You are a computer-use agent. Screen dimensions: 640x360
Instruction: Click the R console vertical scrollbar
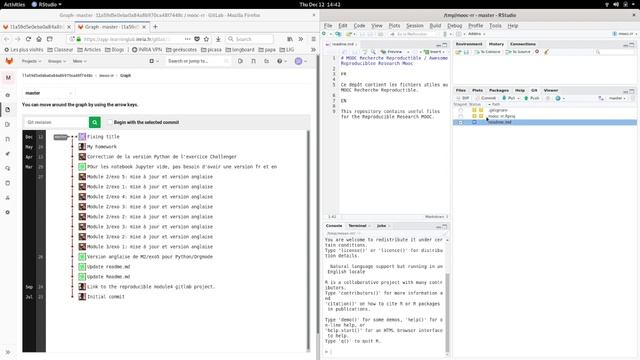(x=447, y=312)
